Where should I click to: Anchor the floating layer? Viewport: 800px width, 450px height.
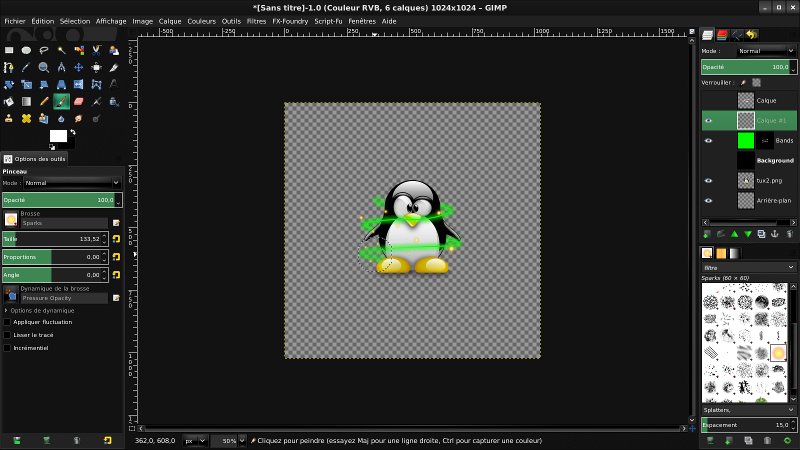(775, 234)
